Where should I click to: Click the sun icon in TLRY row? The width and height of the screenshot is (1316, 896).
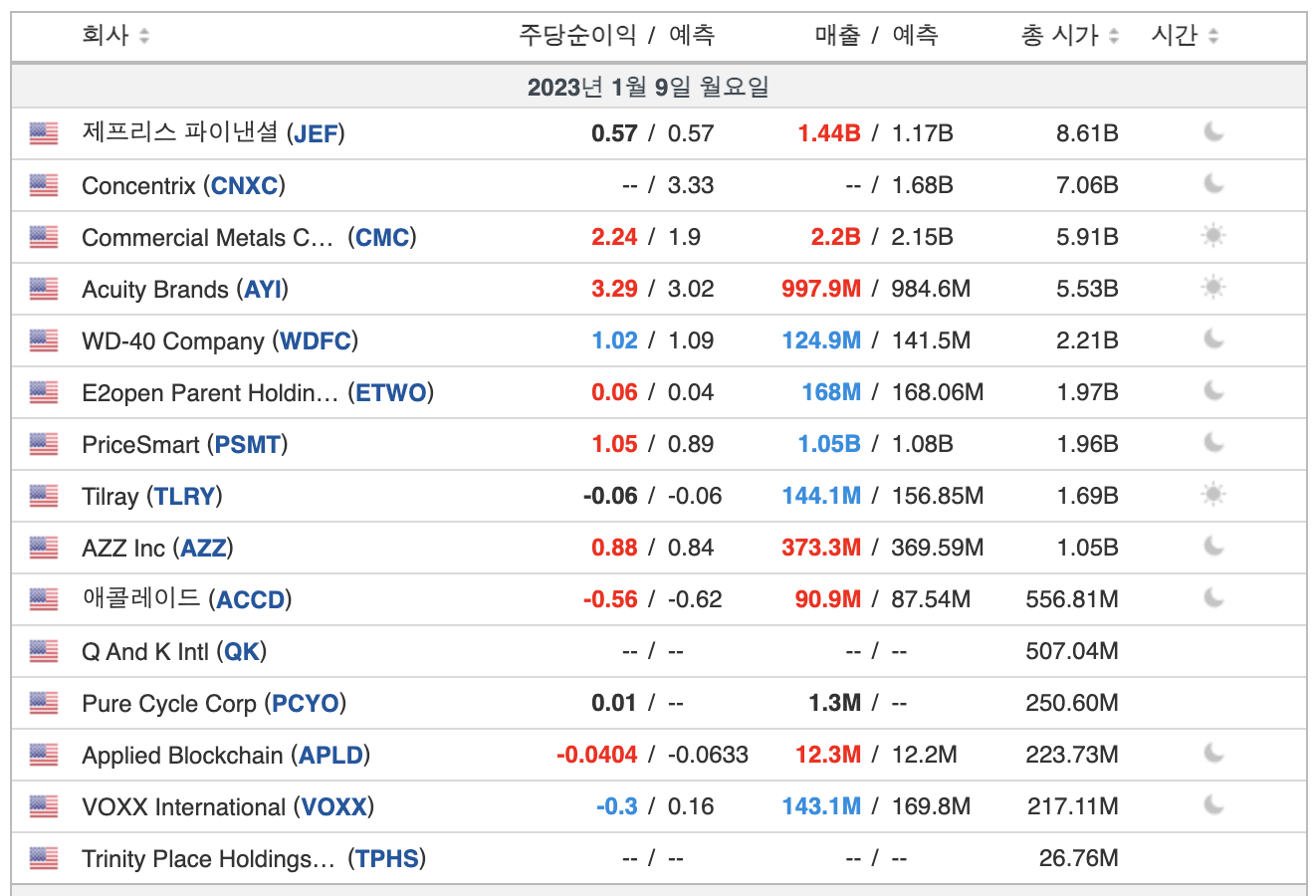coord(1213,494)
